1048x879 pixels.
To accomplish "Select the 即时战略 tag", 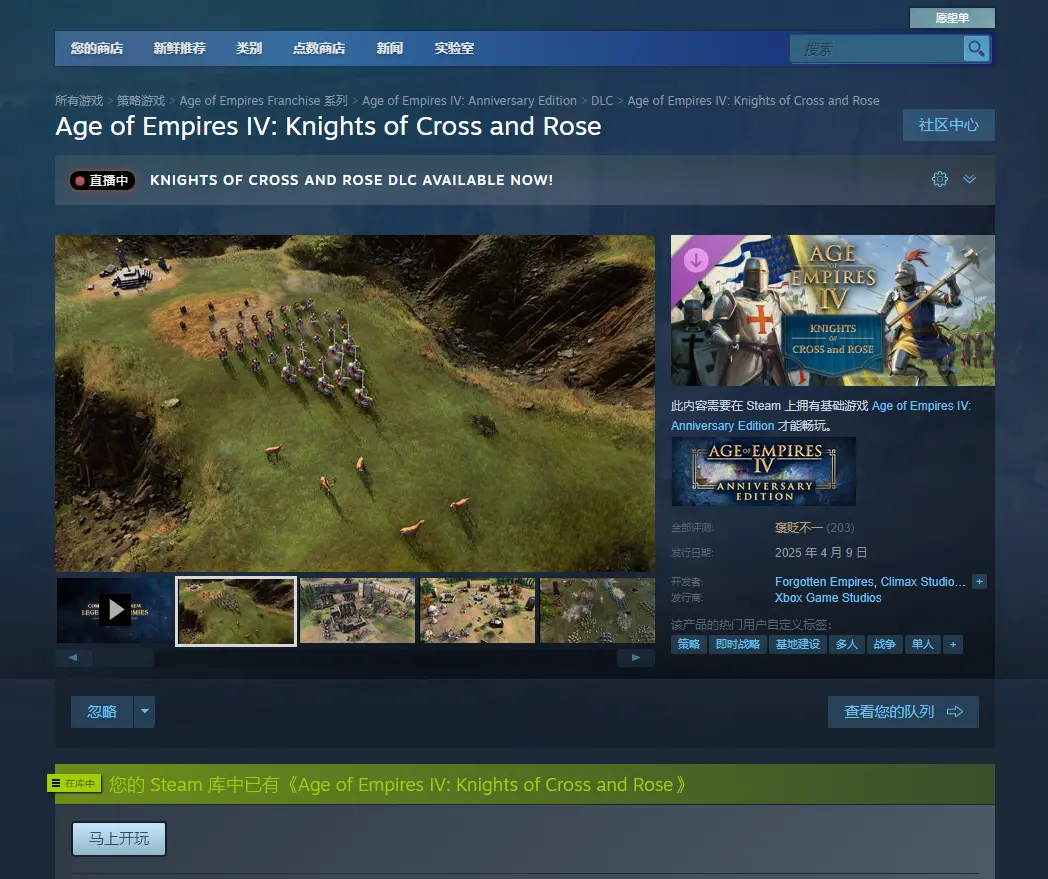I will point(737,644).
